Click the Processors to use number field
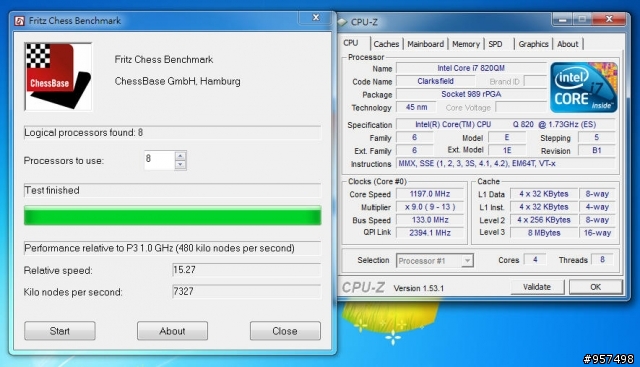The height and width of the screenshot is (367, 640). pyautogui.click(x=160, y=160)
